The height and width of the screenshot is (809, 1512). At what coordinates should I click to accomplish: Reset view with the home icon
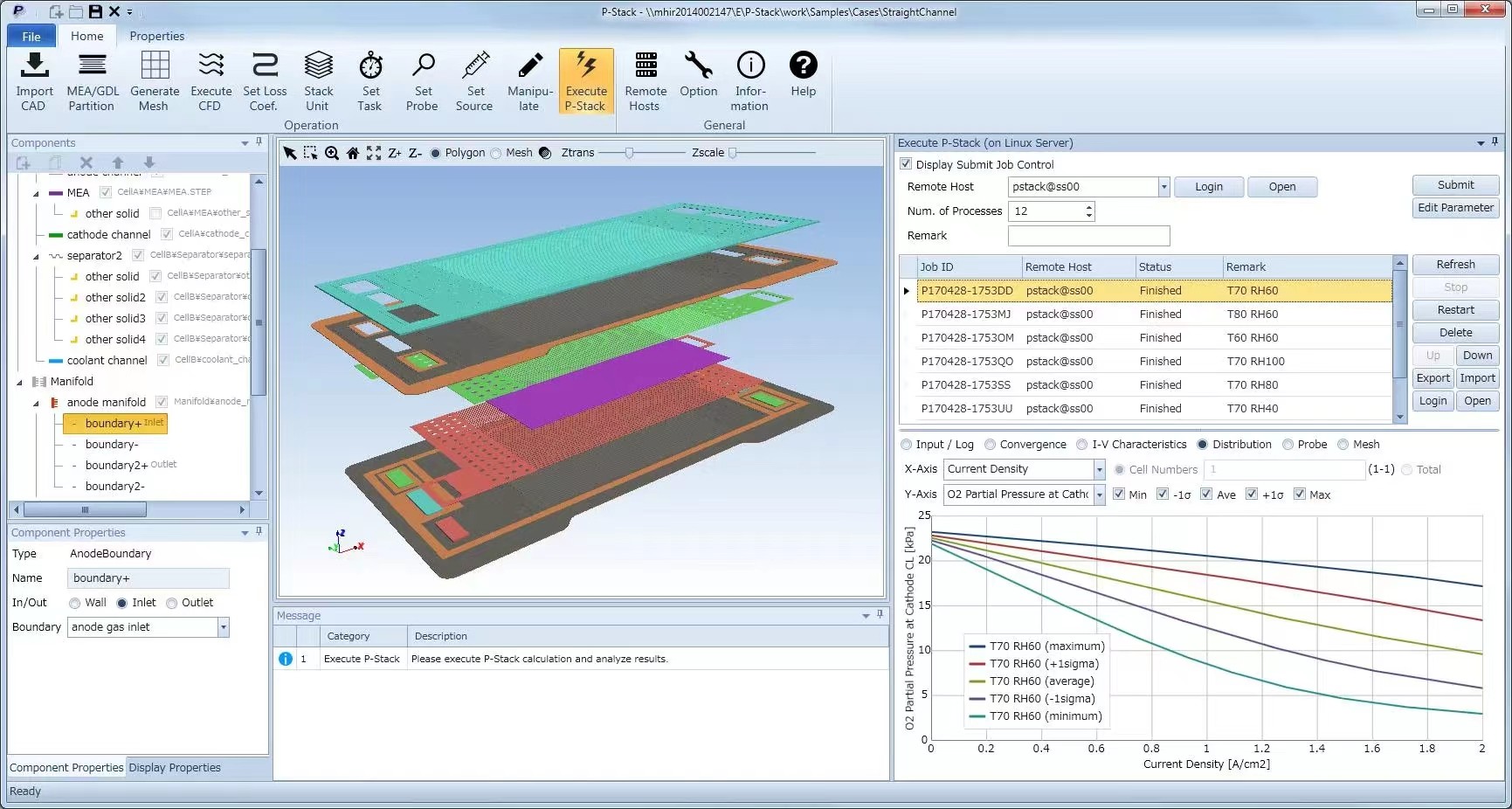[x=353, y=153]
